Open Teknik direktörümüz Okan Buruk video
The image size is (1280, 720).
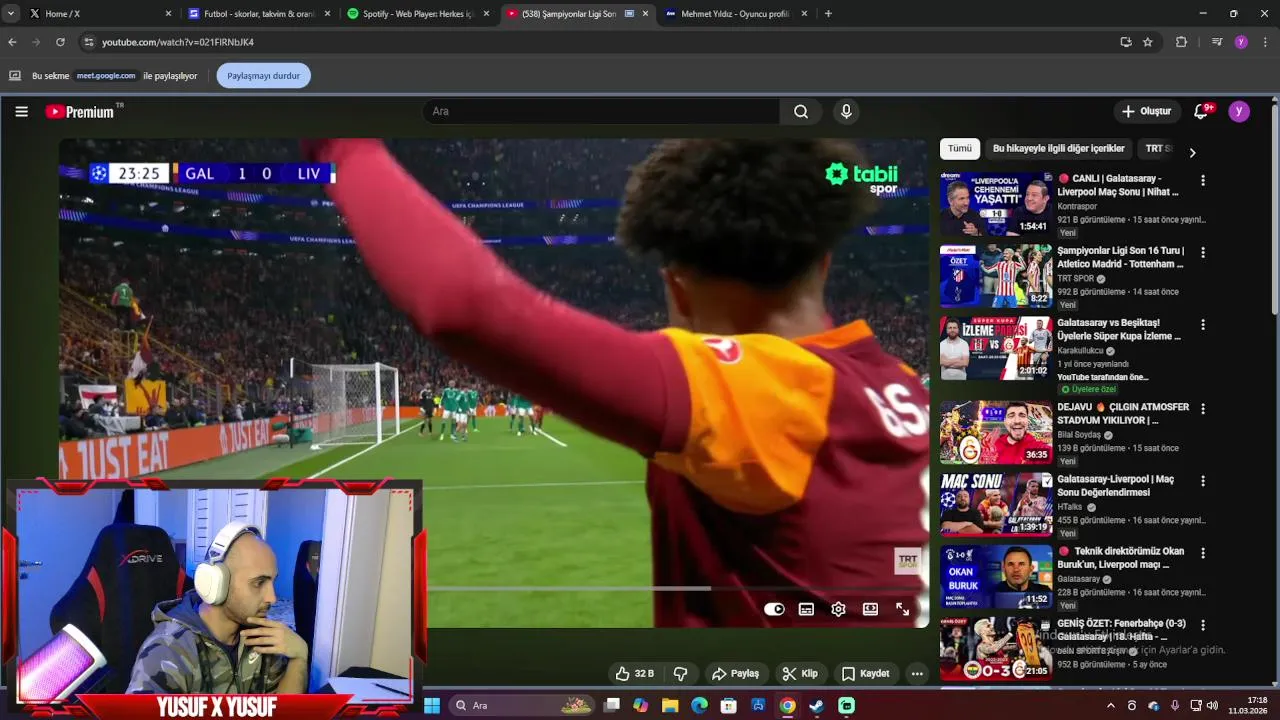(x=1121, y=558)
